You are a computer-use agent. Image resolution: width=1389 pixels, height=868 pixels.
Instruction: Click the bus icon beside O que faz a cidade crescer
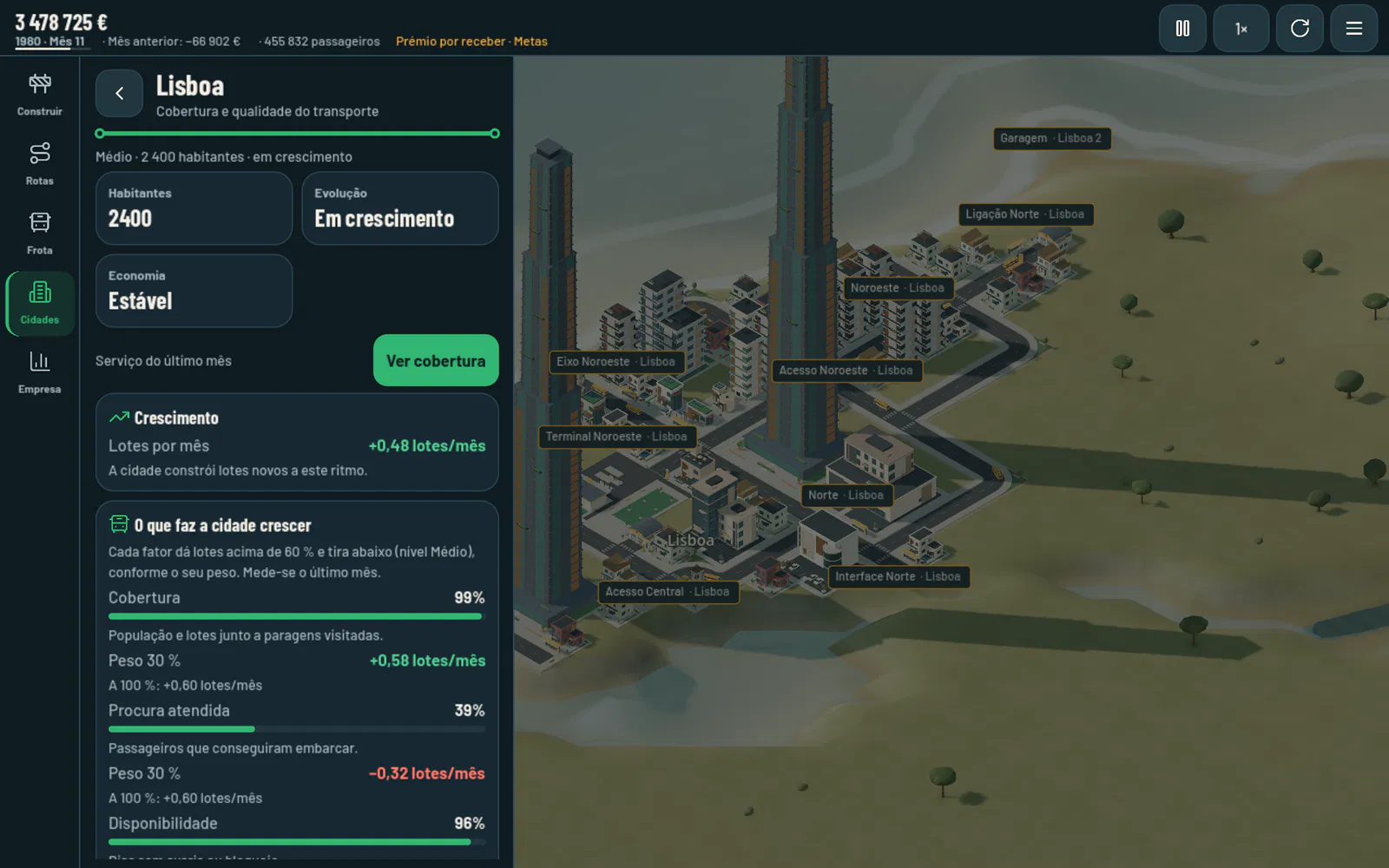click(x=119, y=524)
